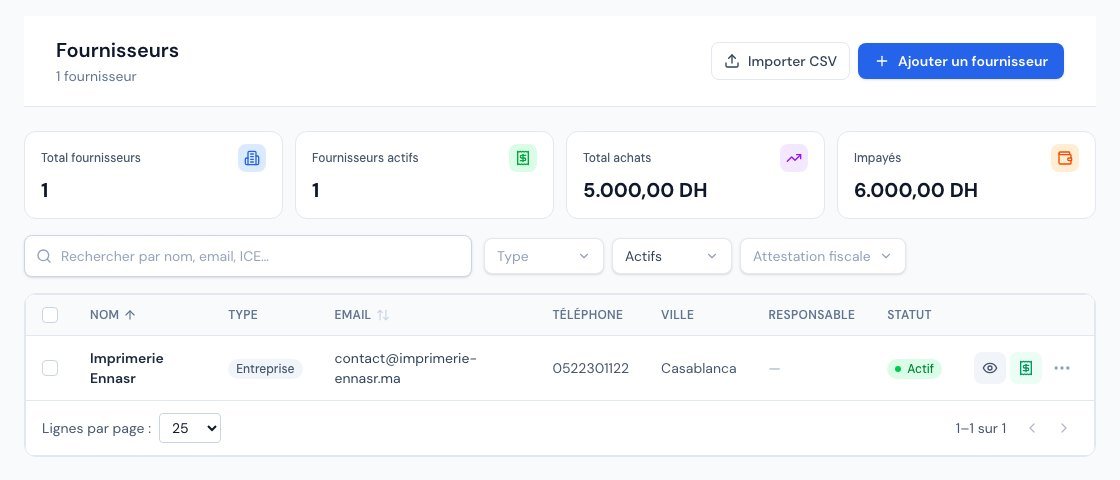The image size is (1120, 480).
Task: Click the Total achats 5.000,00 DH value
Action: coord(645,191)
